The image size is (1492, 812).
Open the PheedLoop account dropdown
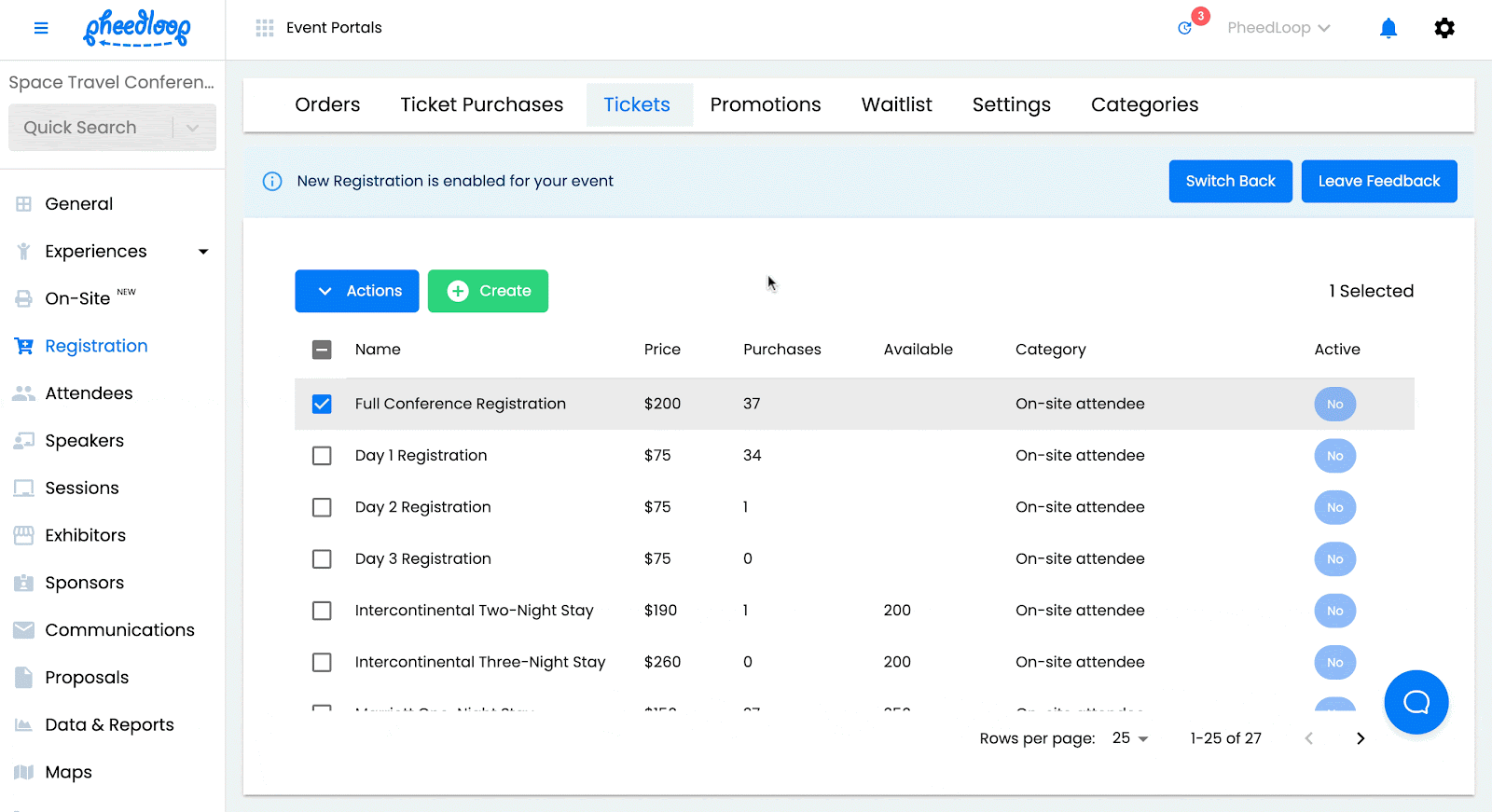tap(1278, 28)
